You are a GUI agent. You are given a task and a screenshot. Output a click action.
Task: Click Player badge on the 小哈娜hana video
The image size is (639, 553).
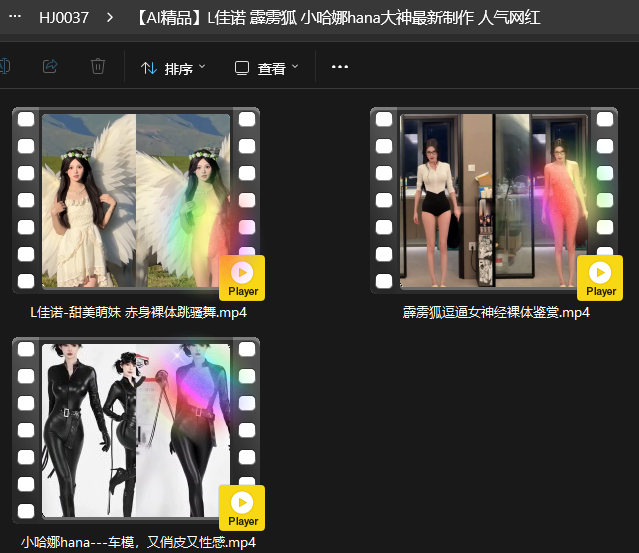click(x=242, y=508)
